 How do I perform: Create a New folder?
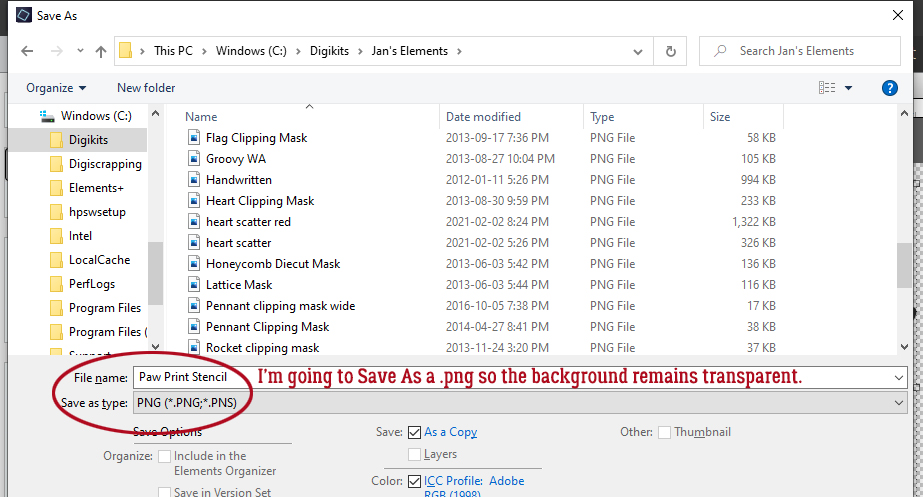pyautogui.click(x=146, y=88)
